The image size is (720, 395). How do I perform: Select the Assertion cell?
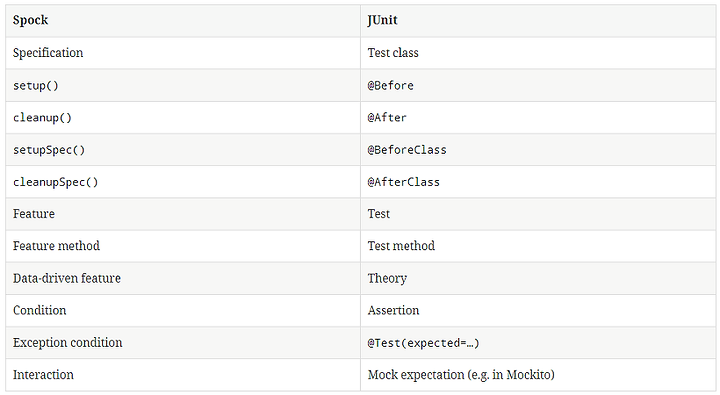pyautogui.click(x=538, y=310)
